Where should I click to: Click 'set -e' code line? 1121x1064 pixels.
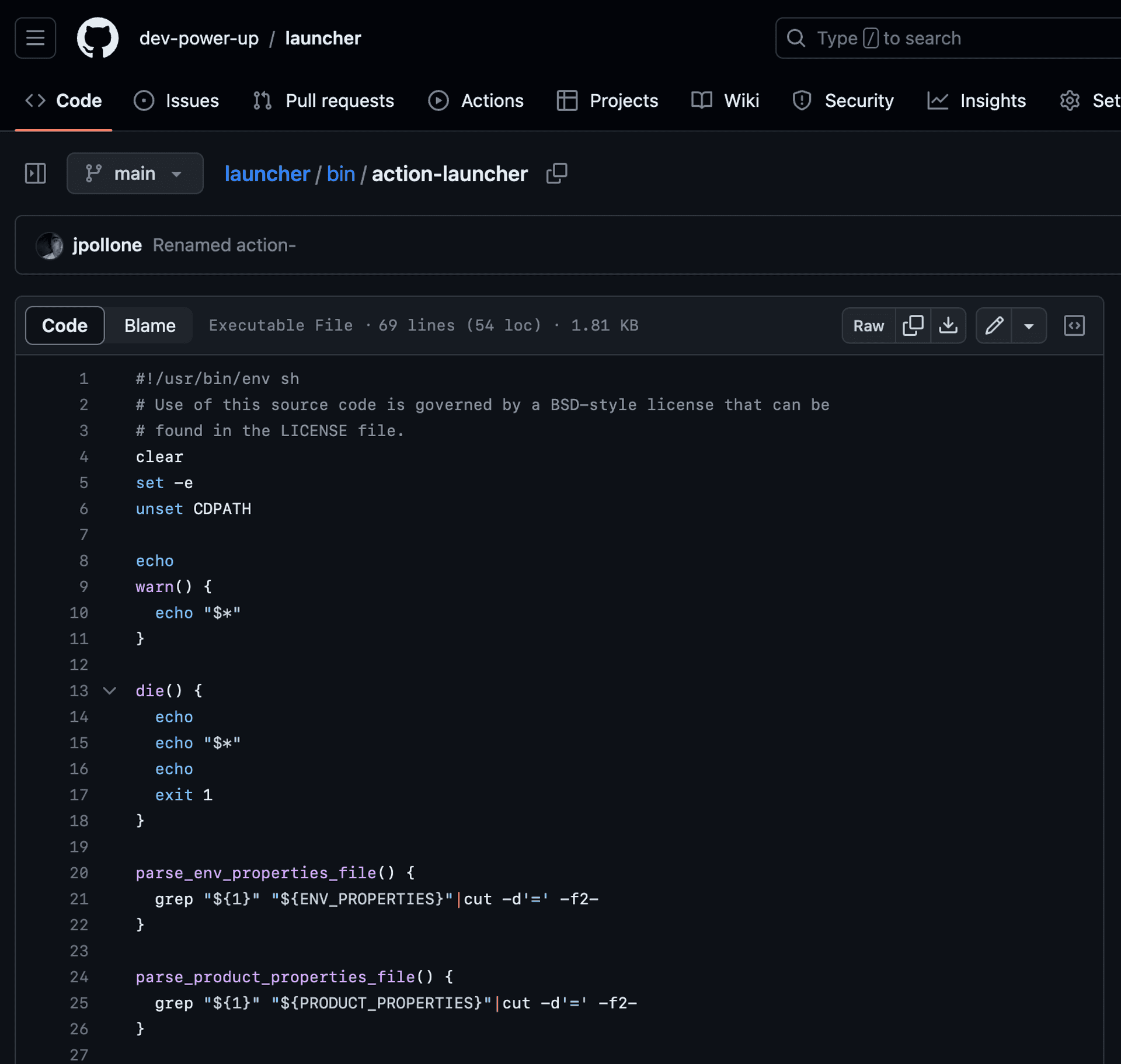164,483
